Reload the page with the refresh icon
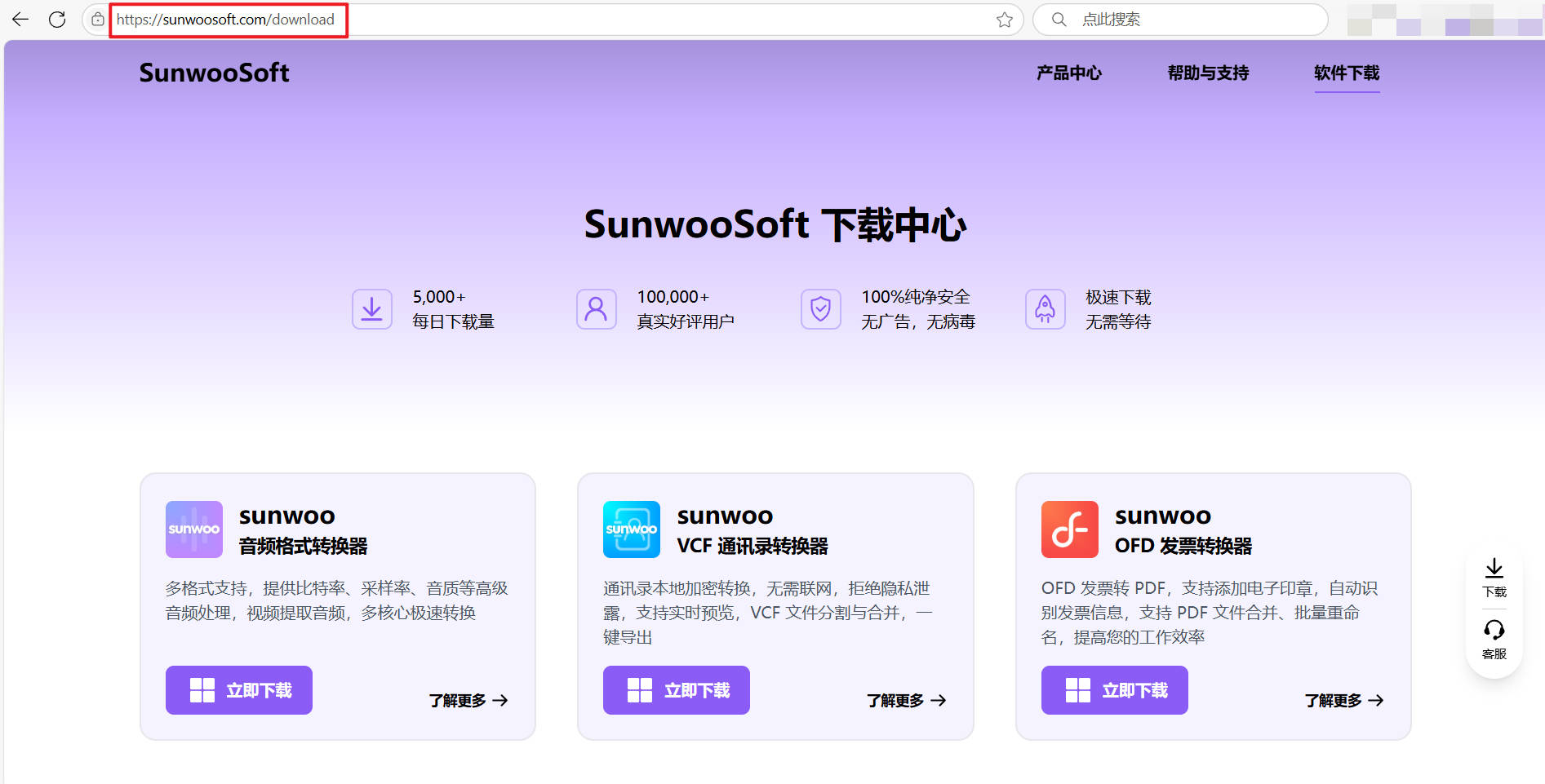 point(57,20)
